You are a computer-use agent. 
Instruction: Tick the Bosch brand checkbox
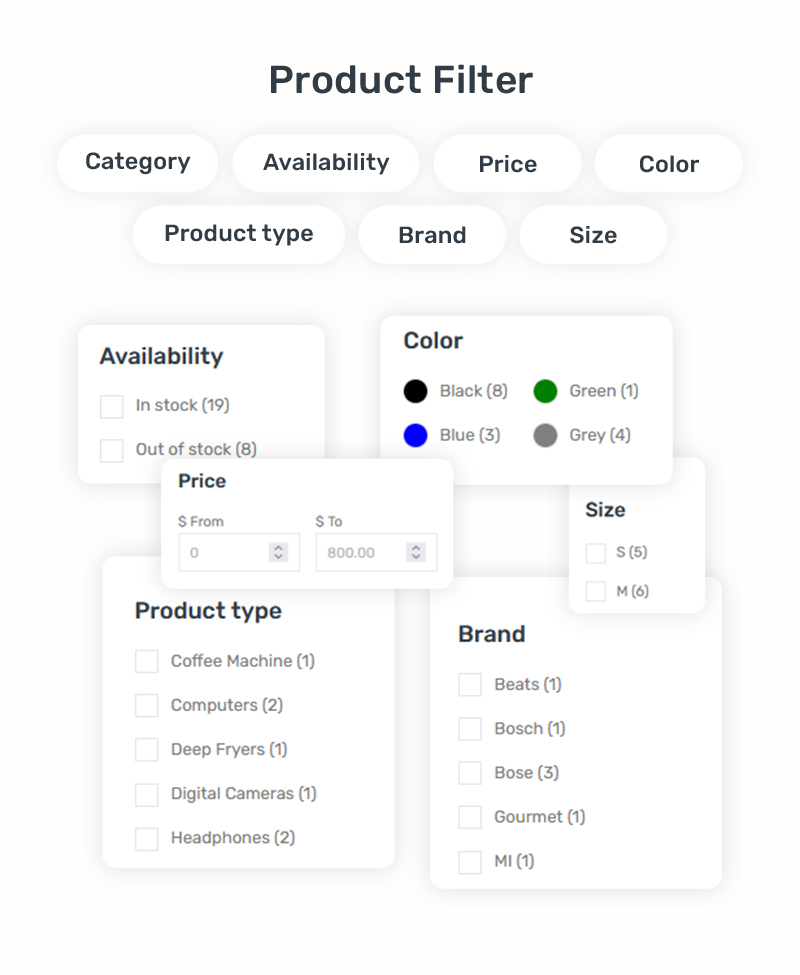(x=470, y=729)
